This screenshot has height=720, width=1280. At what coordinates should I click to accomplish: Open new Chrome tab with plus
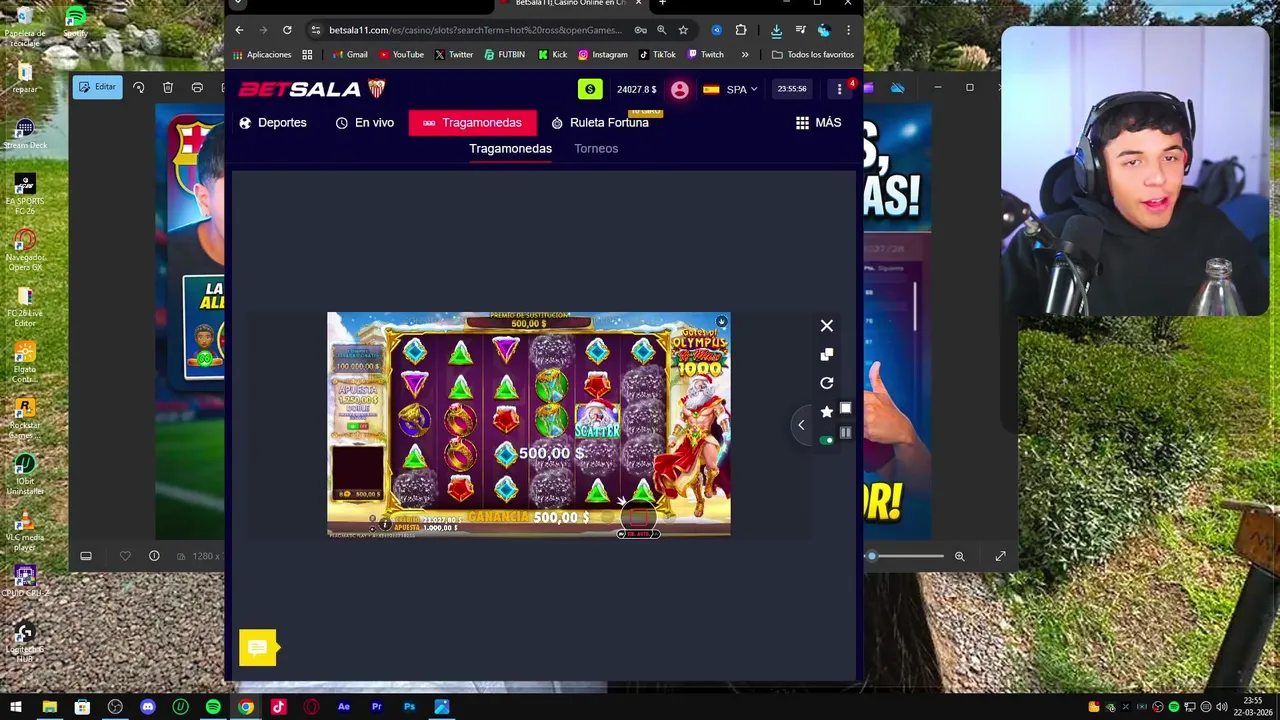662,3
